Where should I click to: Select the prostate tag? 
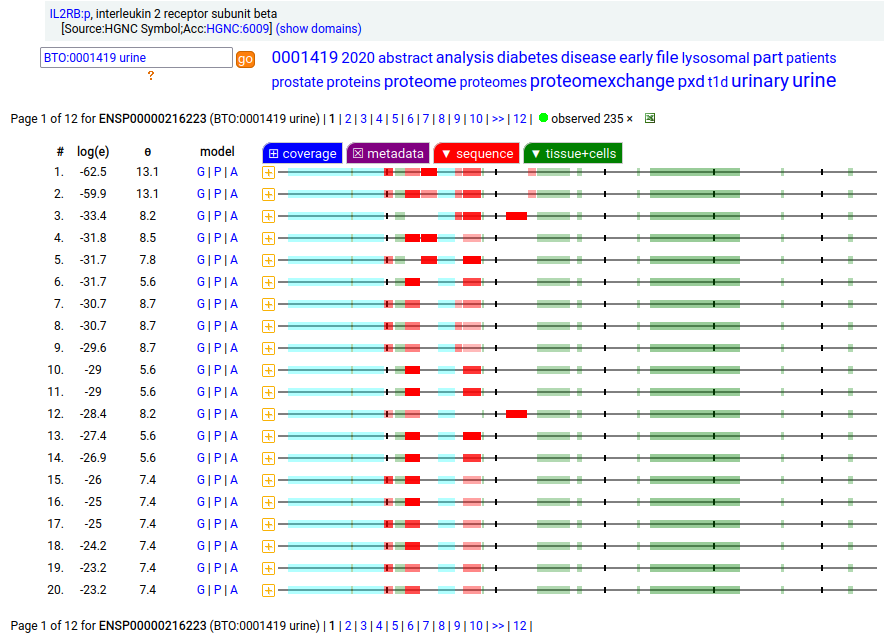297,82
